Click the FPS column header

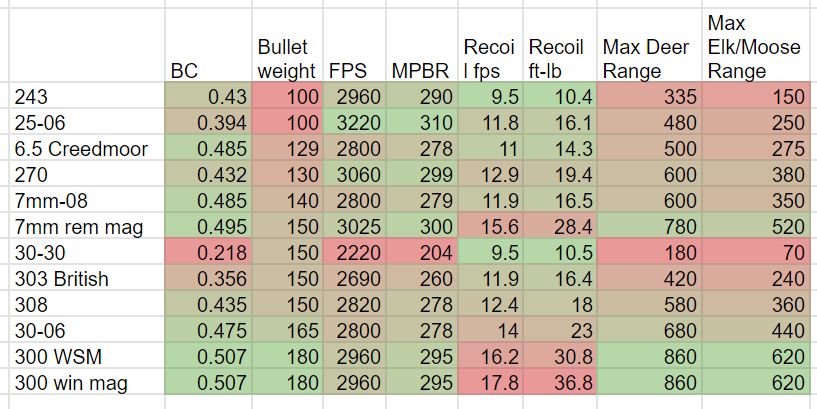pos(355,45)
